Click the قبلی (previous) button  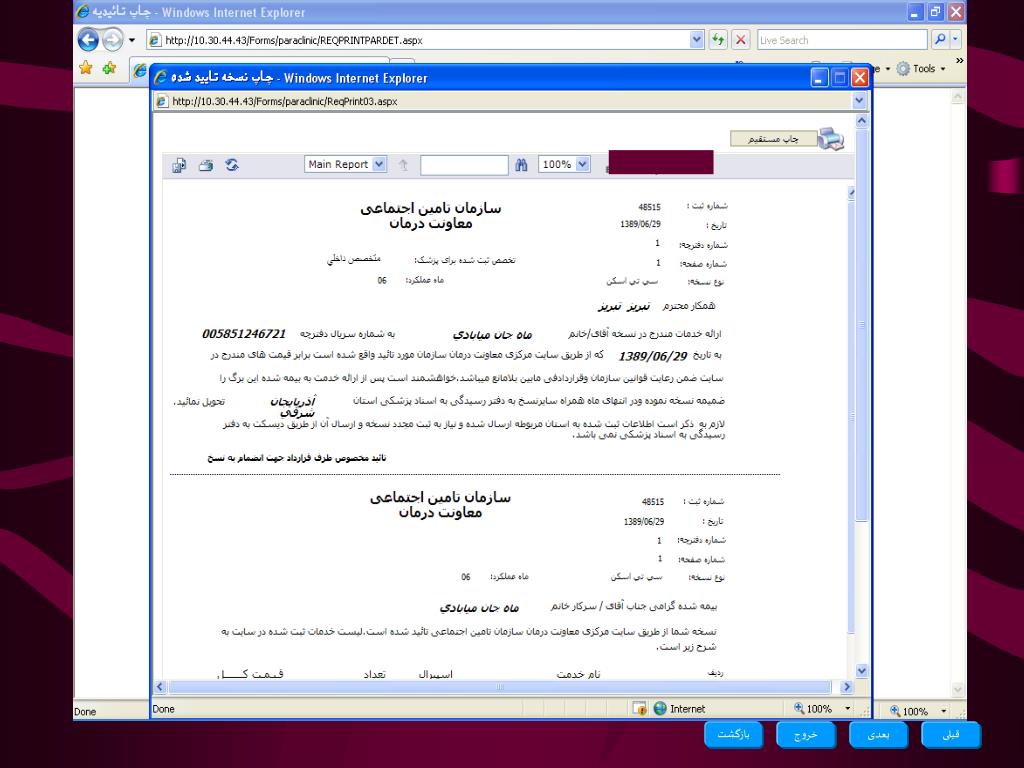coord(950,735)
